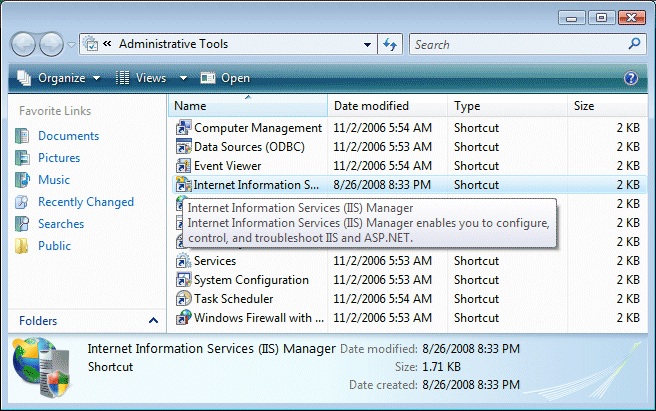Screen dimensions: 656x411
Task: Open the address bar history dropdown
Action: coord(365,45)
